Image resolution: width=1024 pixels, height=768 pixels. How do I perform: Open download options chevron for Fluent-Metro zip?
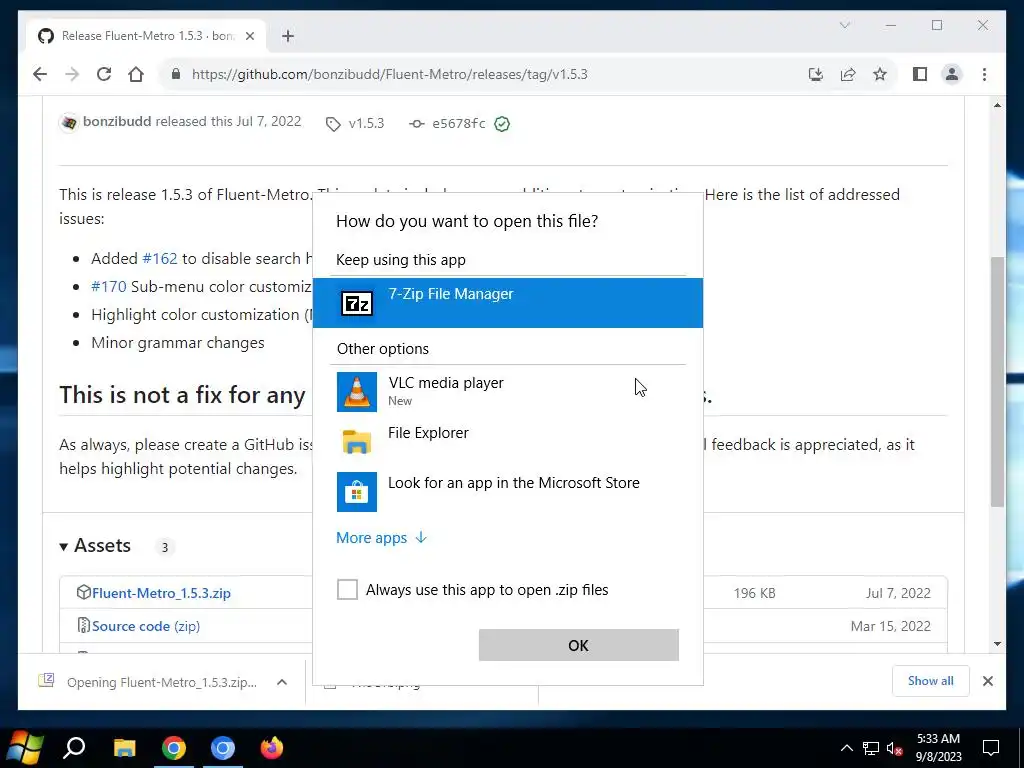(282, 682)
